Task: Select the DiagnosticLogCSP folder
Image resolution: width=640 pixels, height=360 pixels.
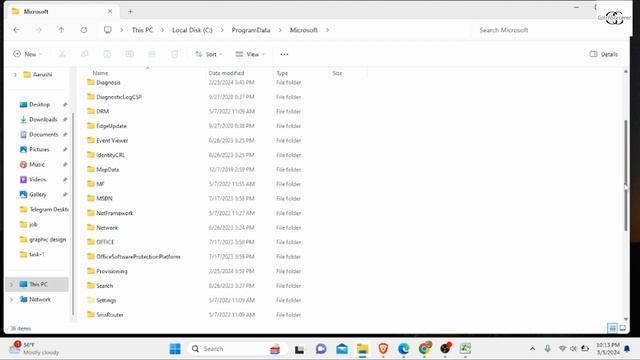Action: [119, 97]
